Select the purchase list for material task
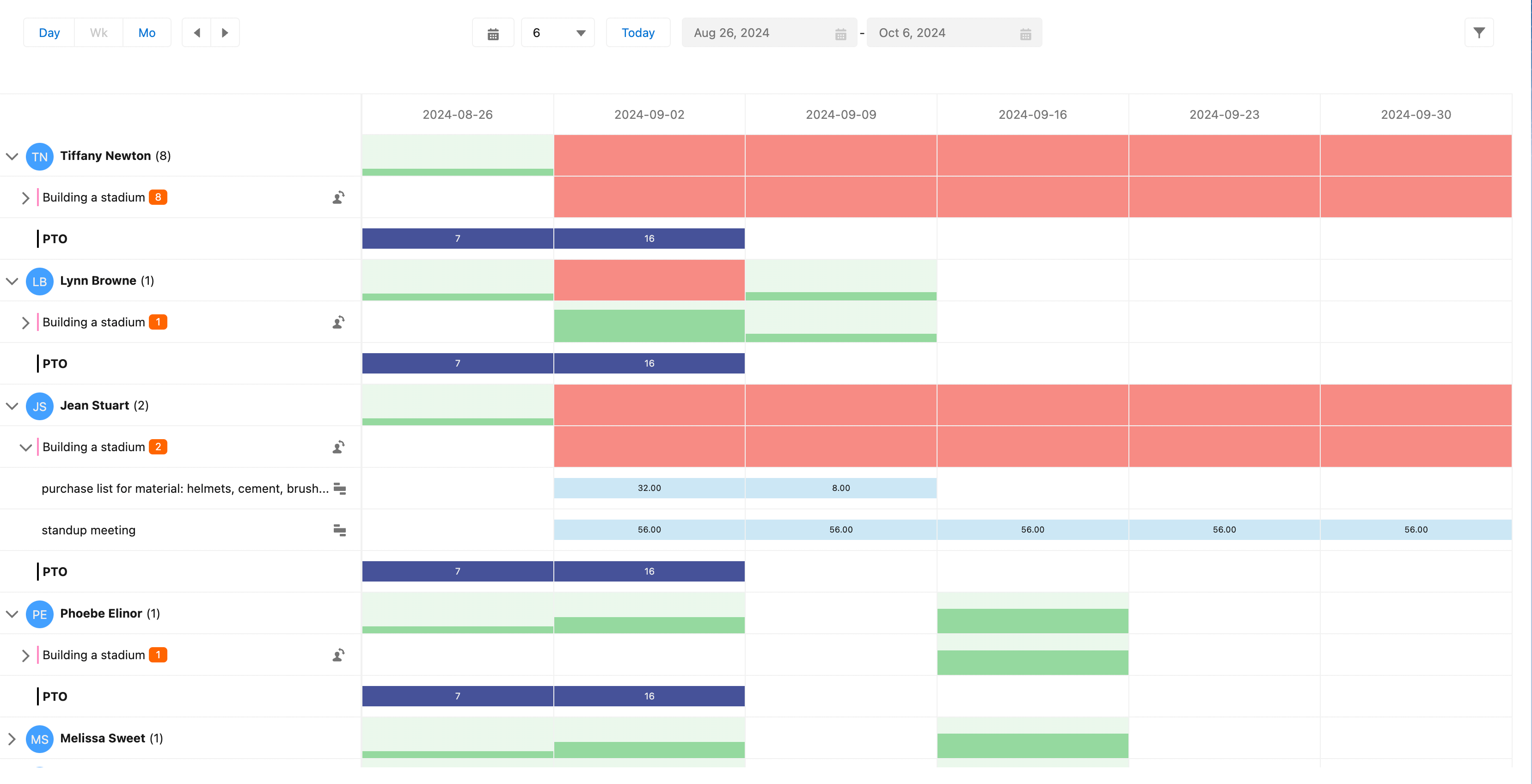Image resolution: width=1532 pixels, height=784 pixels. (x=185, y=488)
